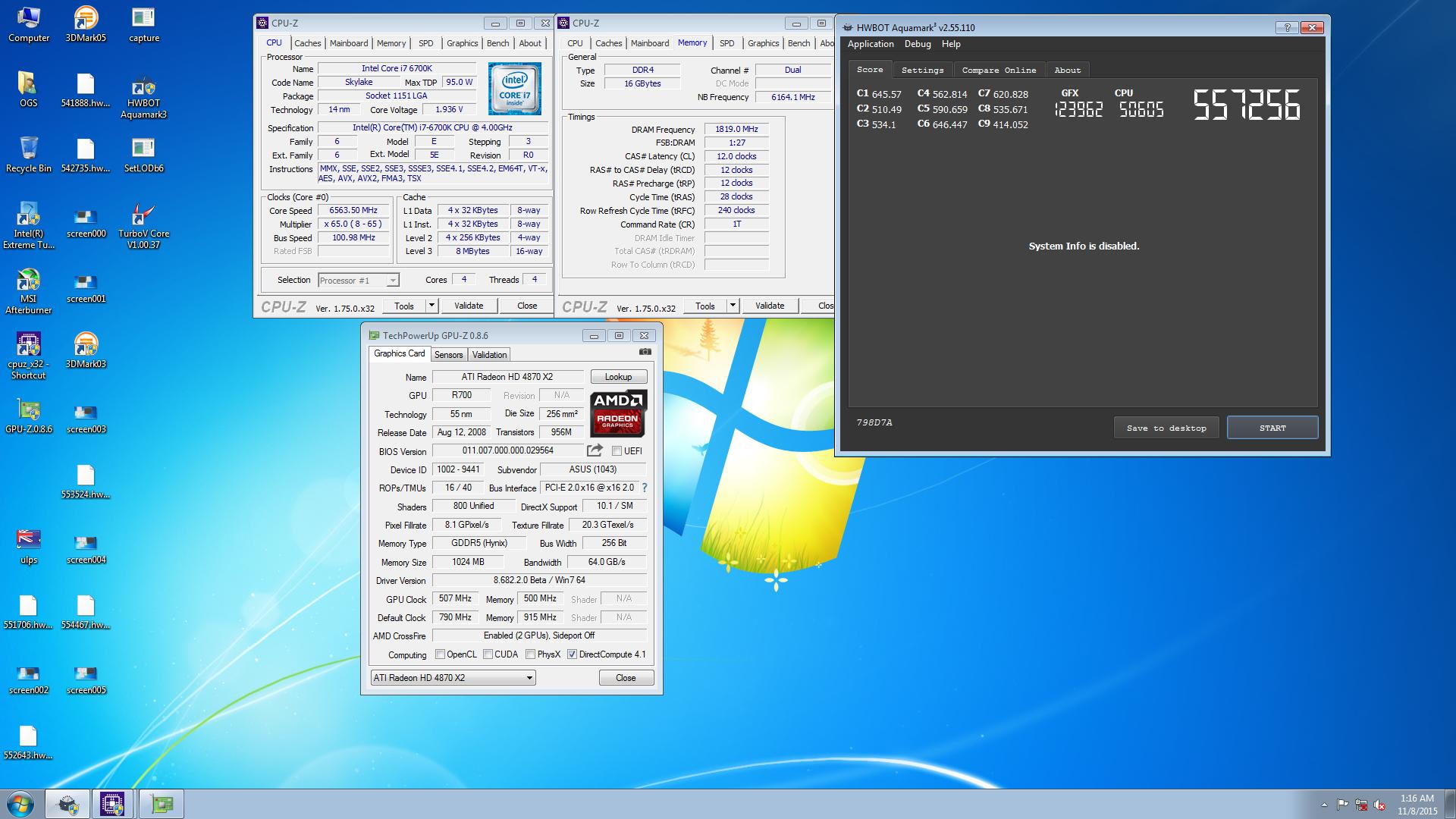The height and width of the screenshot is (819, 1456).
Task: Open the 3DMark05 desktop shortcut
Action: tap(86, 24)
